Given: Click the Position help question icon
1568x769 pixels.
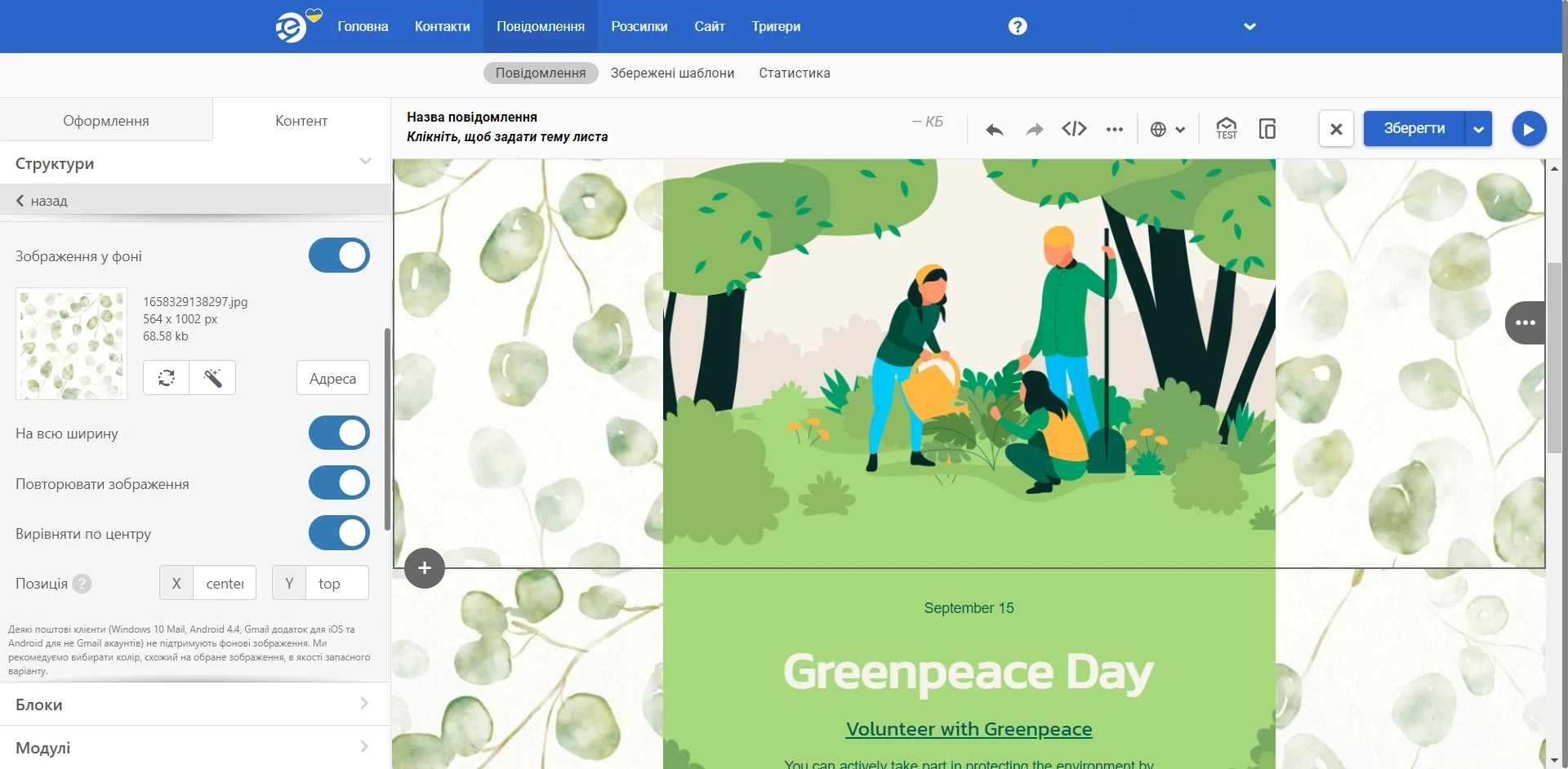Looking at the screenshot, I should [x=82, y=584].
